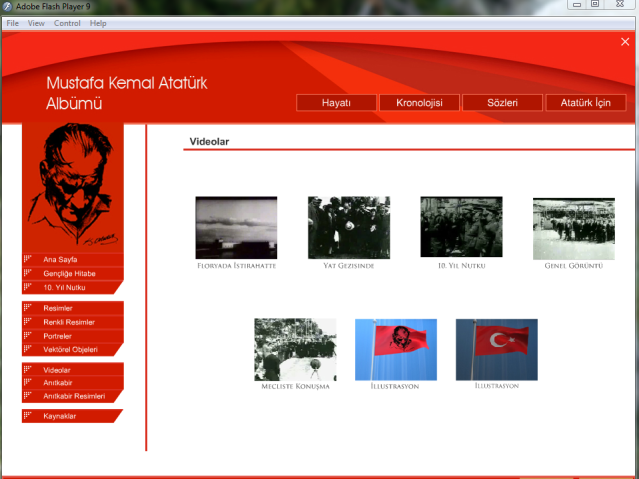Image resolution: width=639 pixels, height=479 pixels.
Task: Play the Yat Gezisinde video
Action: coord(348,227)
